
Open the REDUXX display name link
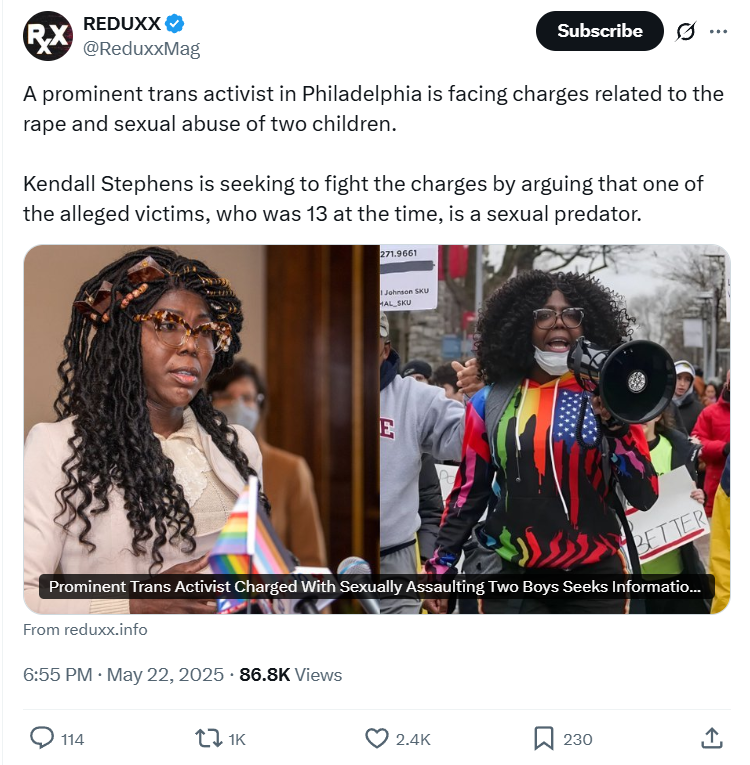[x=122, y=23]
